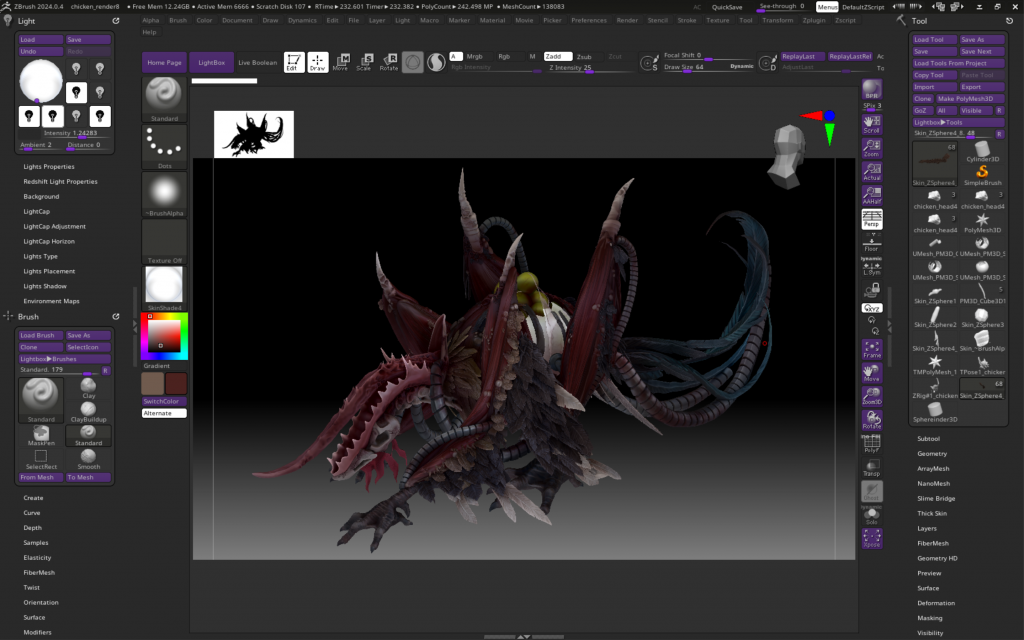Open the Preferences menu
The height and width of the screenshot is (640, 1024).
click(x=589, y=20)
